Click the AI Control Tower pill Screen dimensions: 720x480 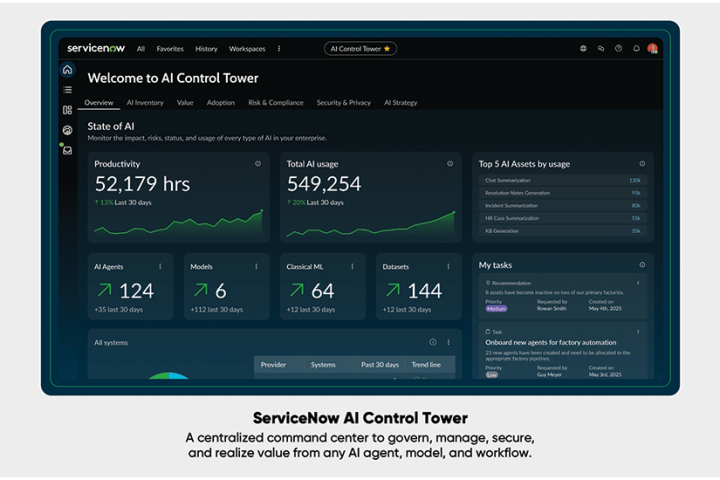(x=360, y=48)
